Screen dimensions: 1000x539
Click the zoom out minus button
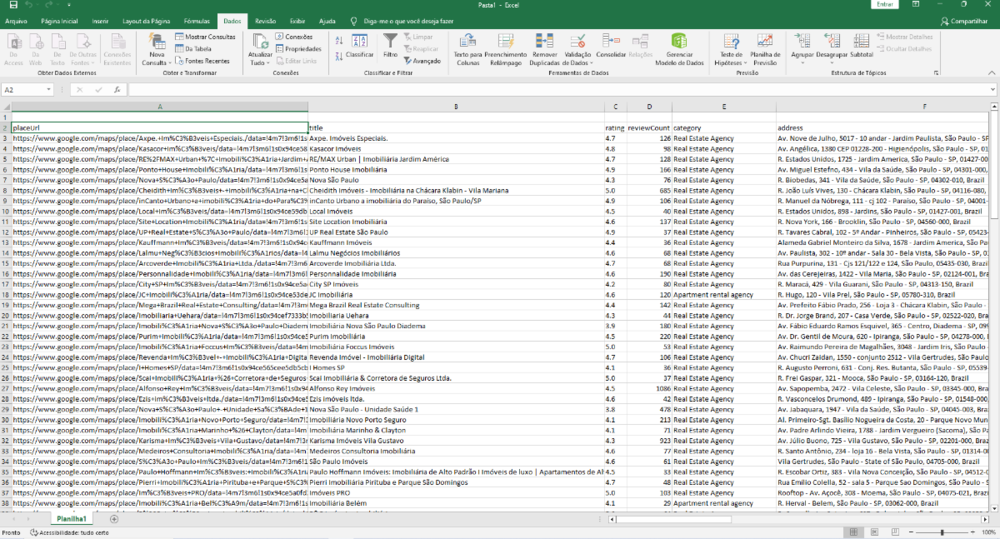coord(911,532)
